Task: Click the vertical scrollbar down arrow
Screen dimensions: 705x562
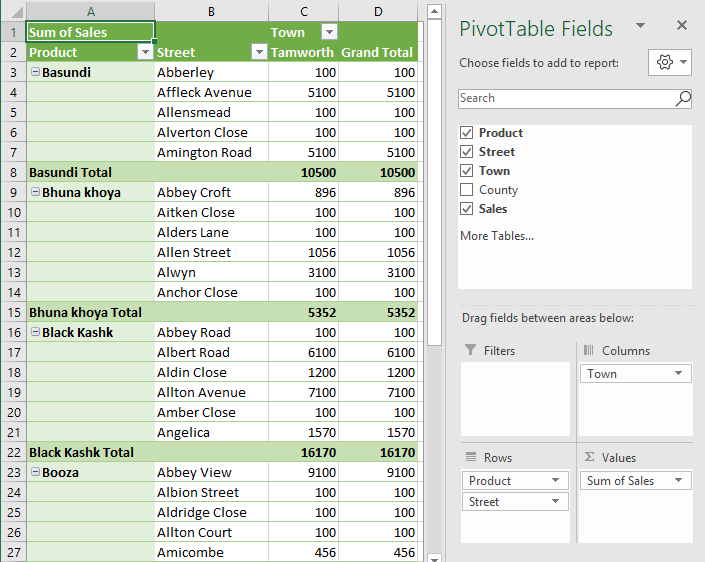Action: [435, 554]
